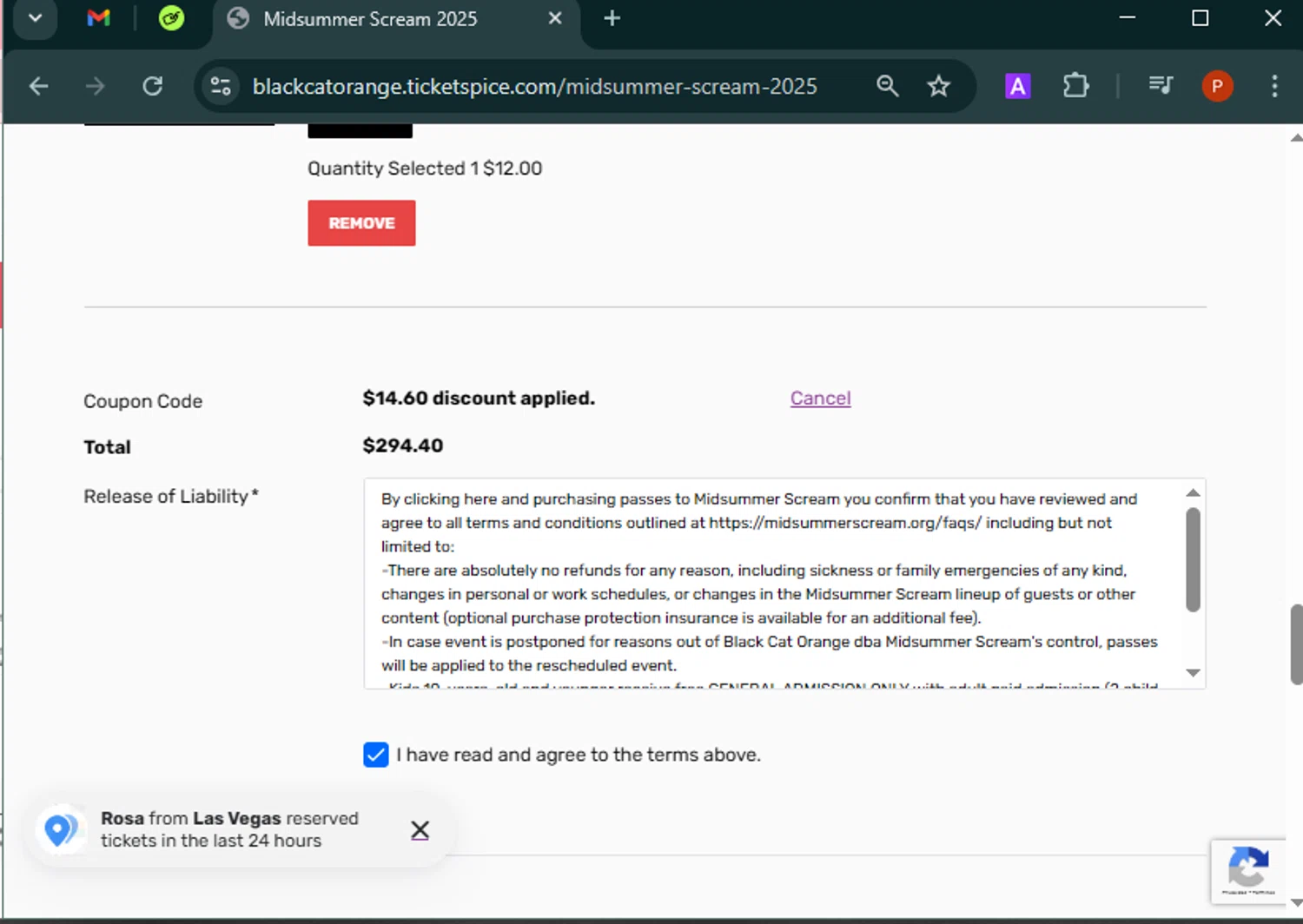
Task: Open the Gmail pinned tab
Action: coord(99,18)
